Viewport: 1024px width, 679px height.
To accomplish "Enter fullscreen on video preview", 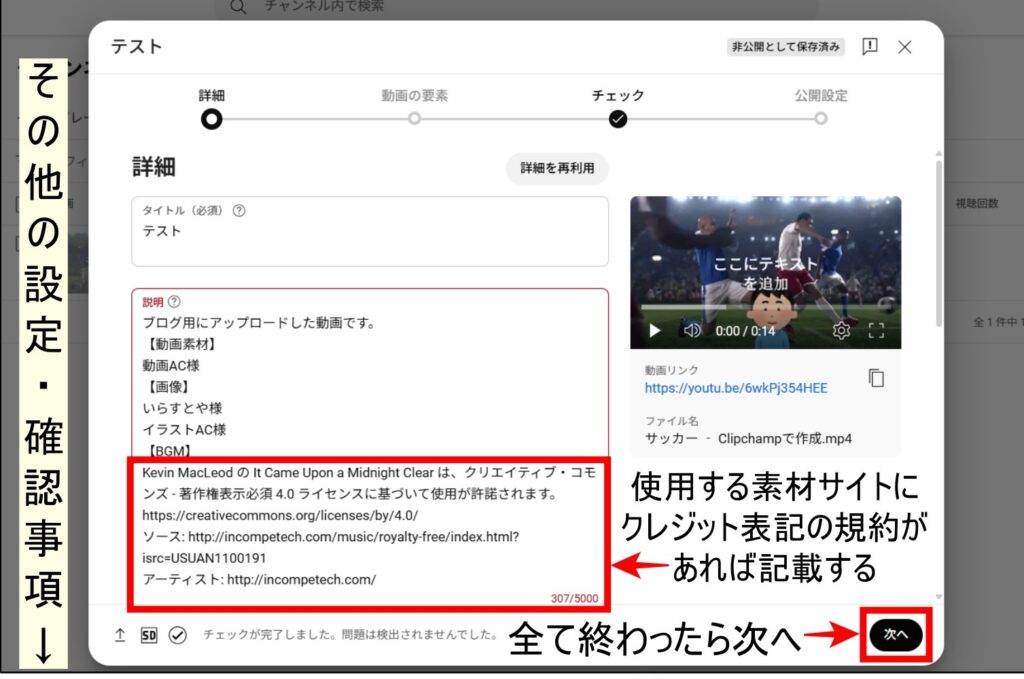I will pos(876,330).
